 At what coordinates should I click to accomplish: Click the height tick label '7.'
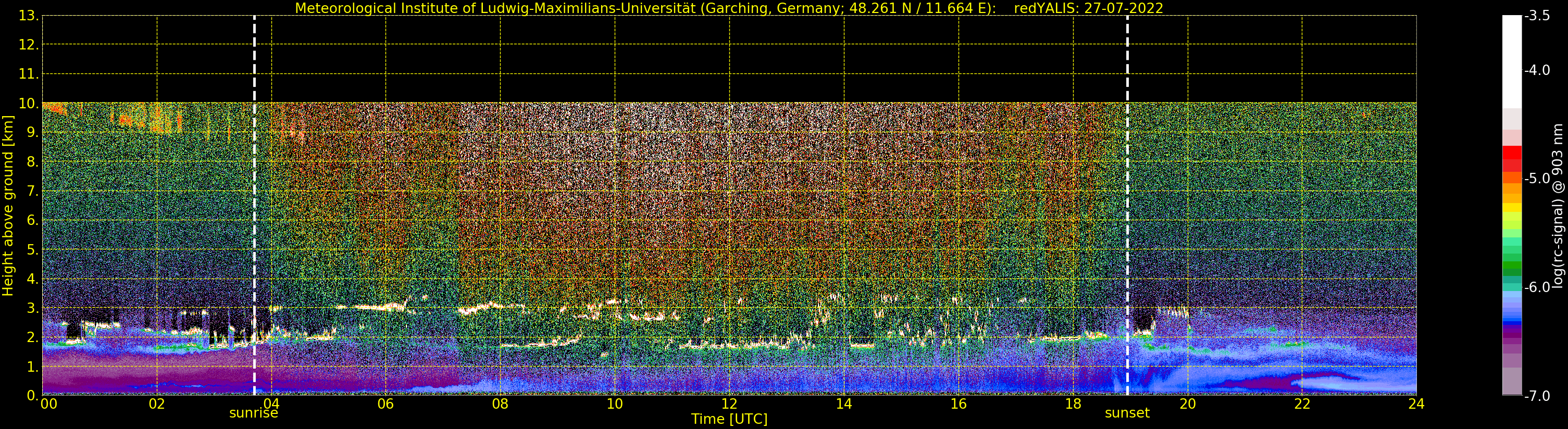pyautogui.click(x=32, y=191)
